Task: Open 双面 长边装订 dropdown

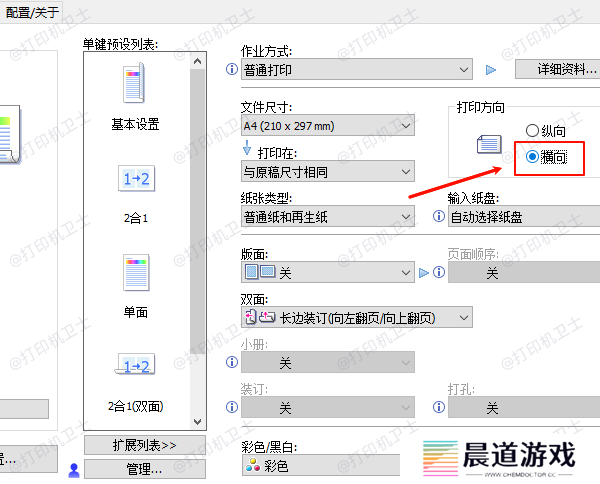Action: (x=357, y=317)
